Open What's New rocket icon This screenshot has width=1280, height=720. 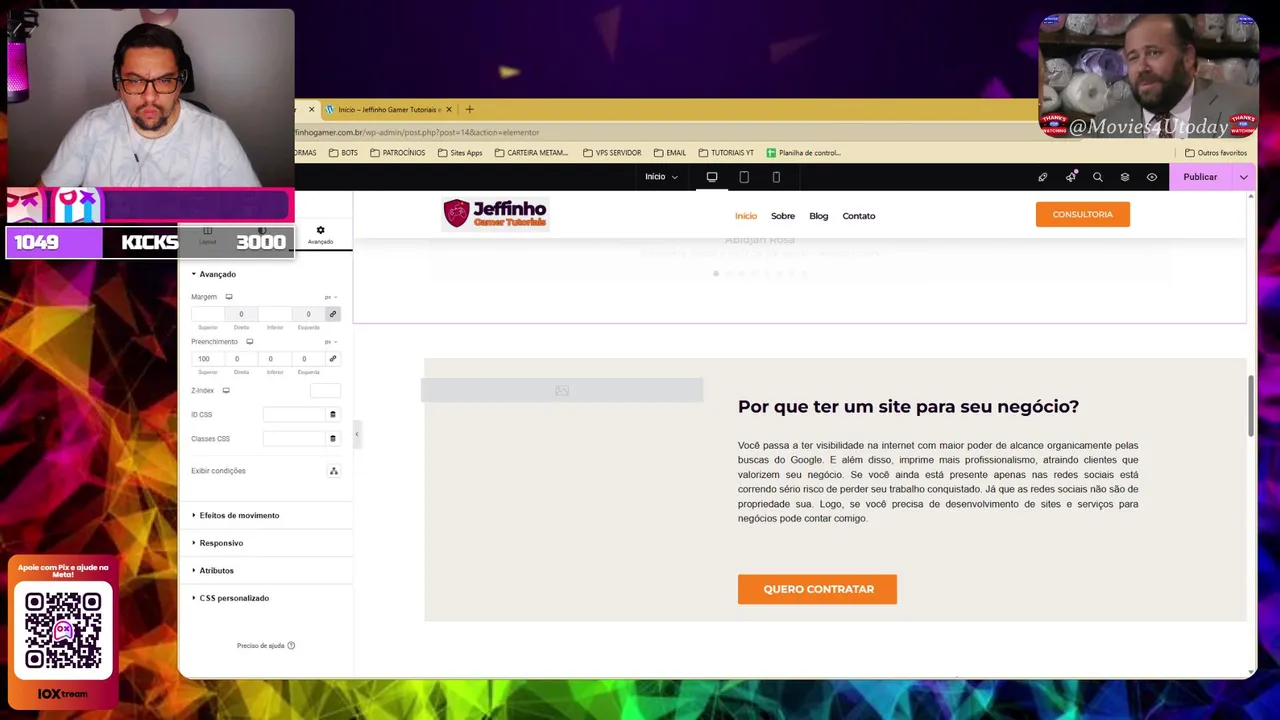coord(1071,177)
